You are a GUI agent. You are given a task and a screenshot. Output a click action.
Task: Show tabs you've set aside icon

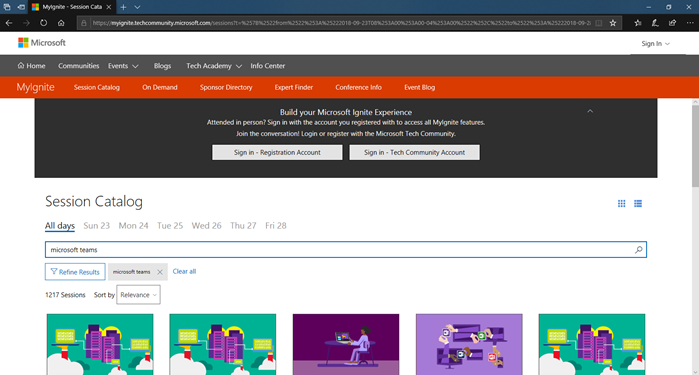pos(7,7)
